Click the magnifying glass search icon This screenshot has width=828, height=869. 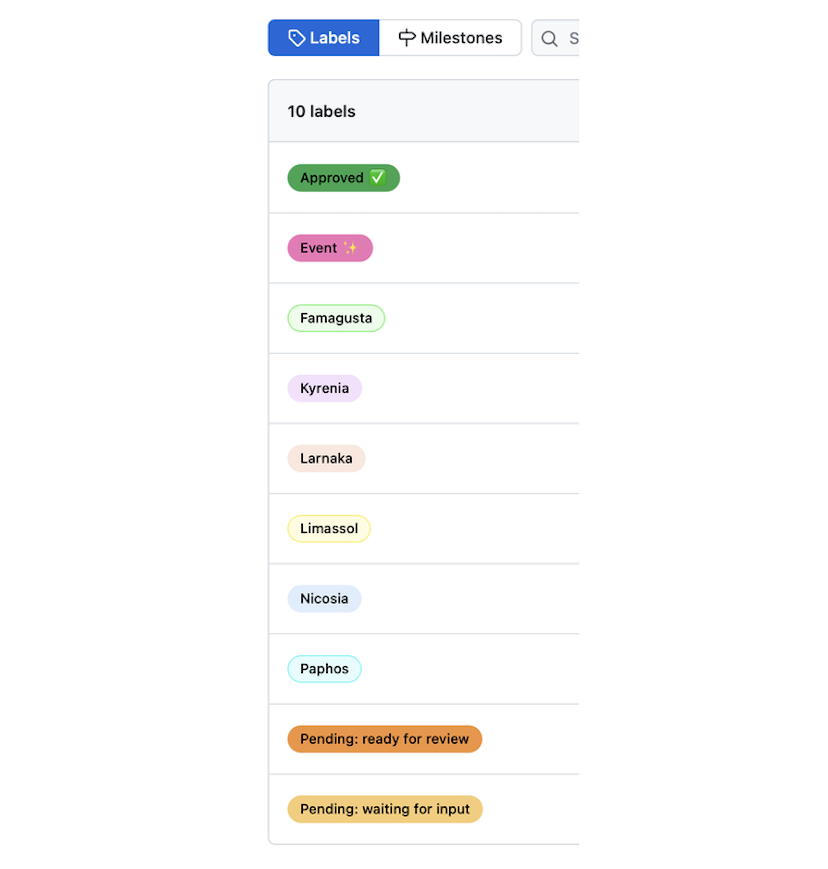pyautogui.click(x=548, y=38)
